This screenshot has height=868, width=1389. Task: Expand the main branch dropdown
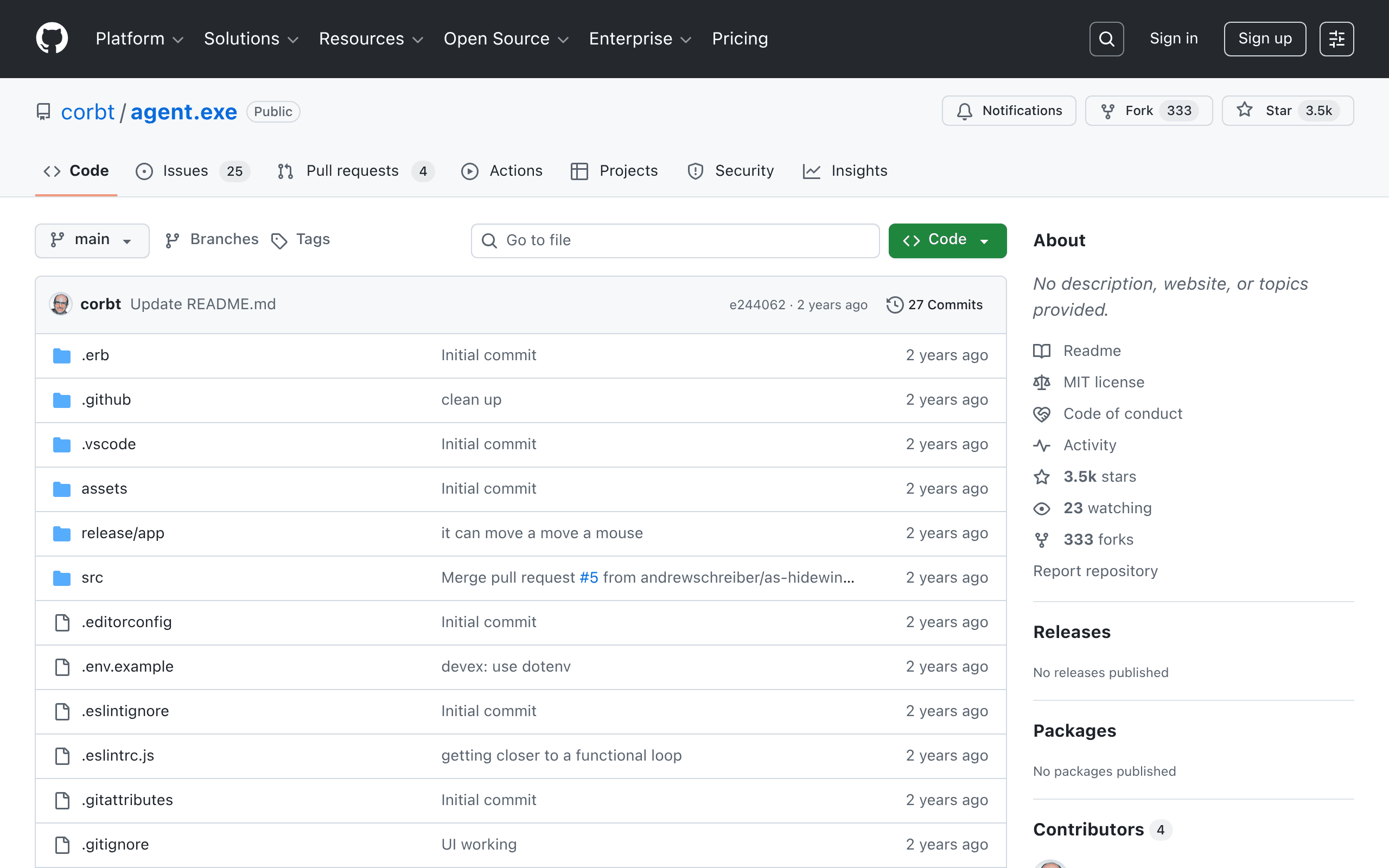[92, 240]
